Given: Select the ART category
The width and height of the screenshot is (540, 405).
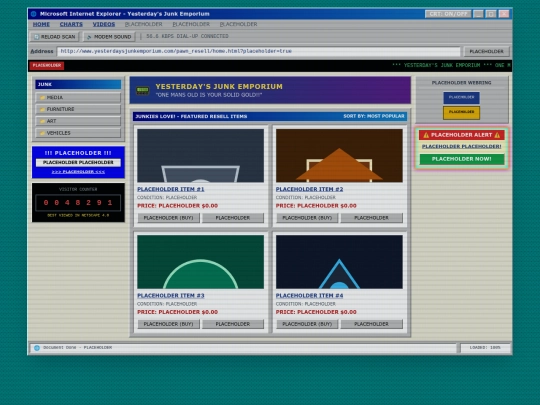Looking at the screenshot, I should pyautogui.click(x=78, y=121).
